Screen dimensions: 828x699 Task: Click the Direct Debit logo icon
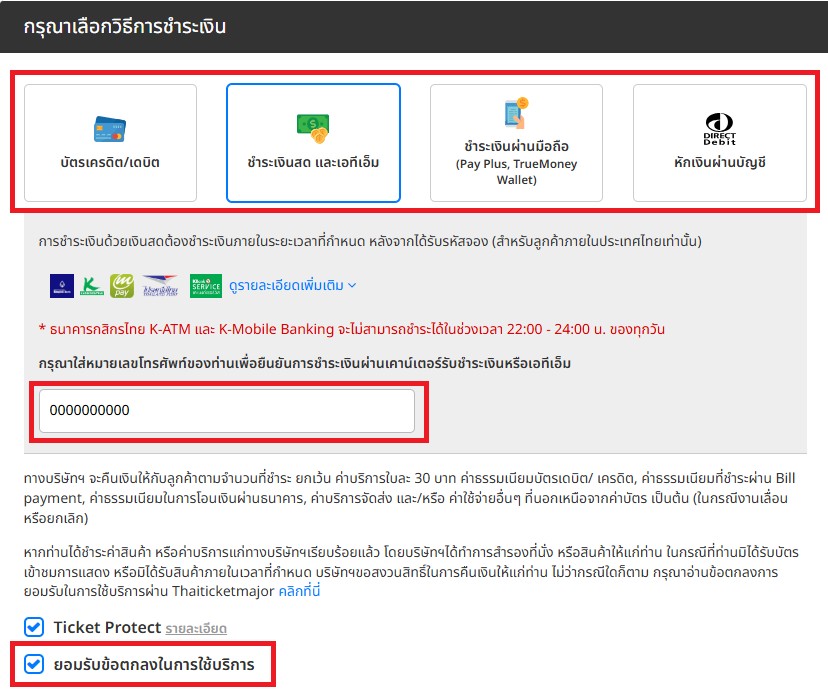[719, 129]
